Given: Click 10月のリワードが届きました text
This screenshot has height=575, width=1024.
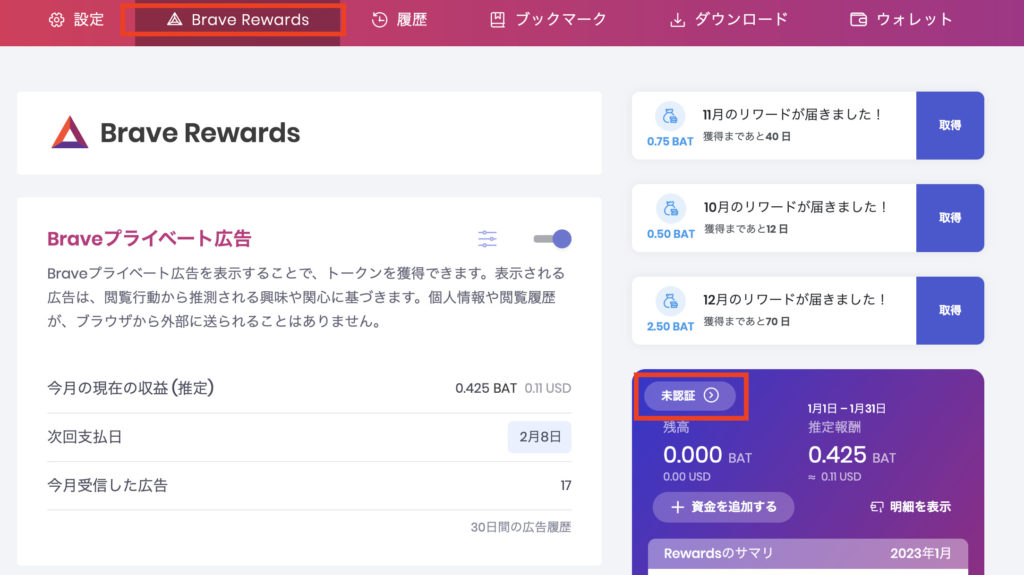Looking at the screenshot, I should point(797,207).
